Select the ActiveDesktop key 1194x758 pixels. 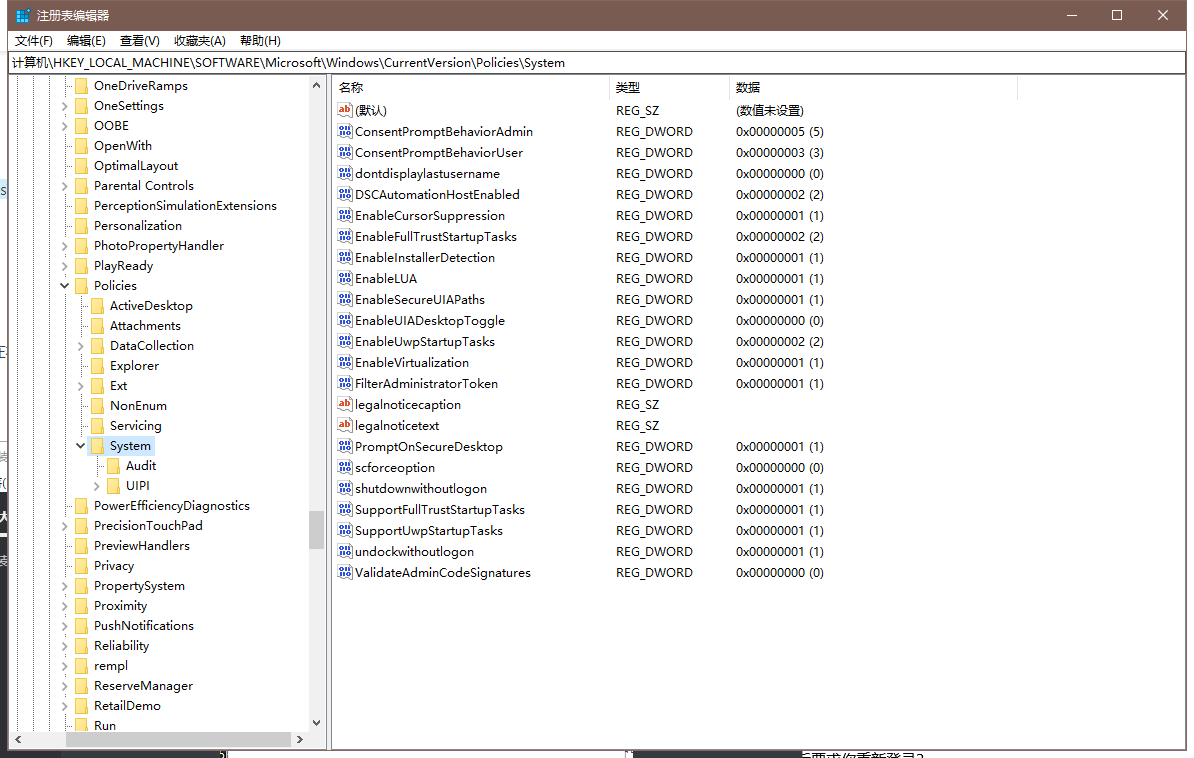151,305
